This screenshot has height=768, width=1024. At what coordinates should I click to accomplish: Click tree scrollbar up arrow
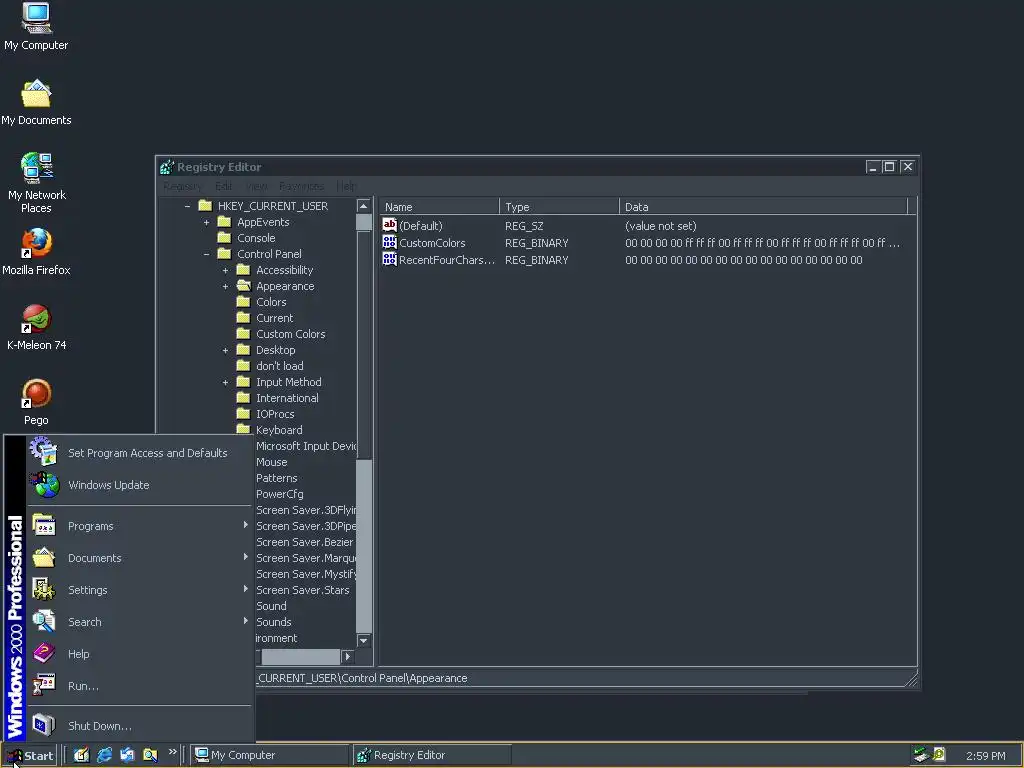click(364, 206)
